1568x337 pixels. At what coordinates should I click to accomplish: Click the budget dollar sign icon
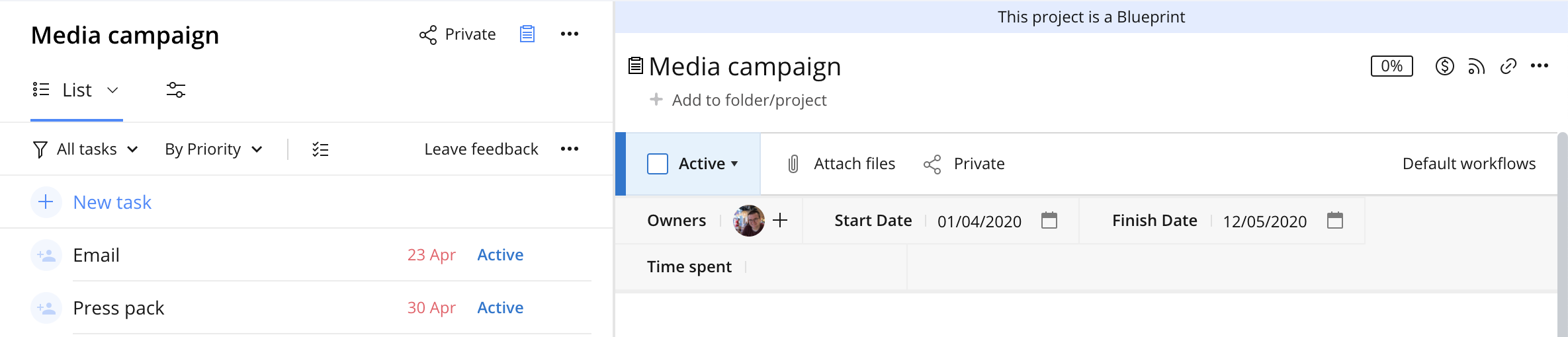tap(1444, 66)
